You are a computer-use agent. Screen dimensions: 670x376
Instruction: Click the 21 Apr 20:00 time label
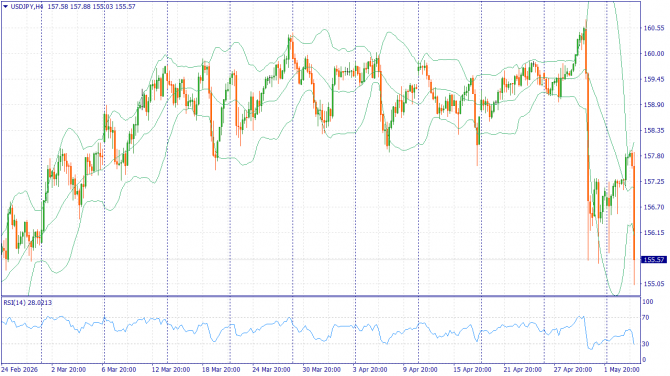[x=522, y=369]
